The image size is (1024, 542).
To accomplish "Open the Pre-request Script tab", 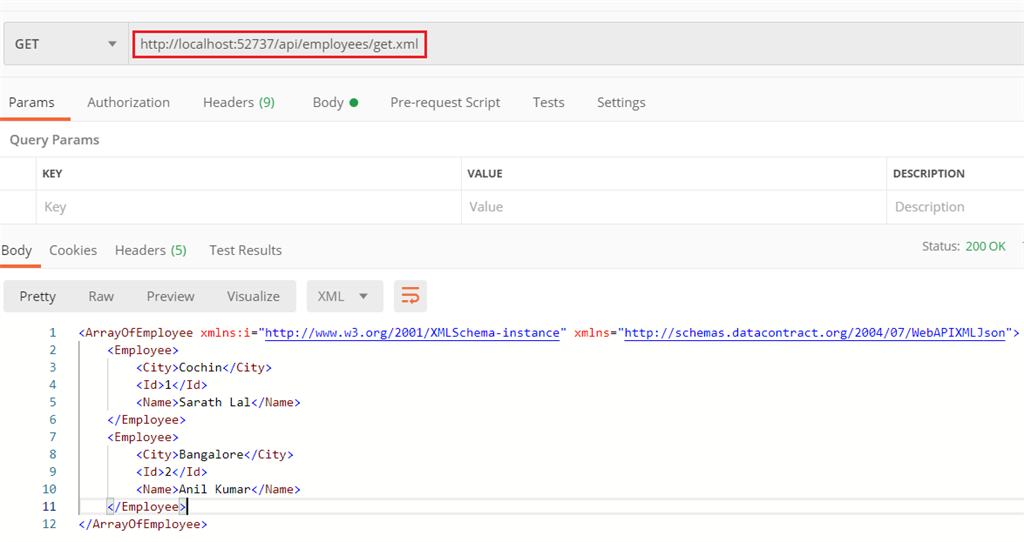I will (x=445, y=102).
